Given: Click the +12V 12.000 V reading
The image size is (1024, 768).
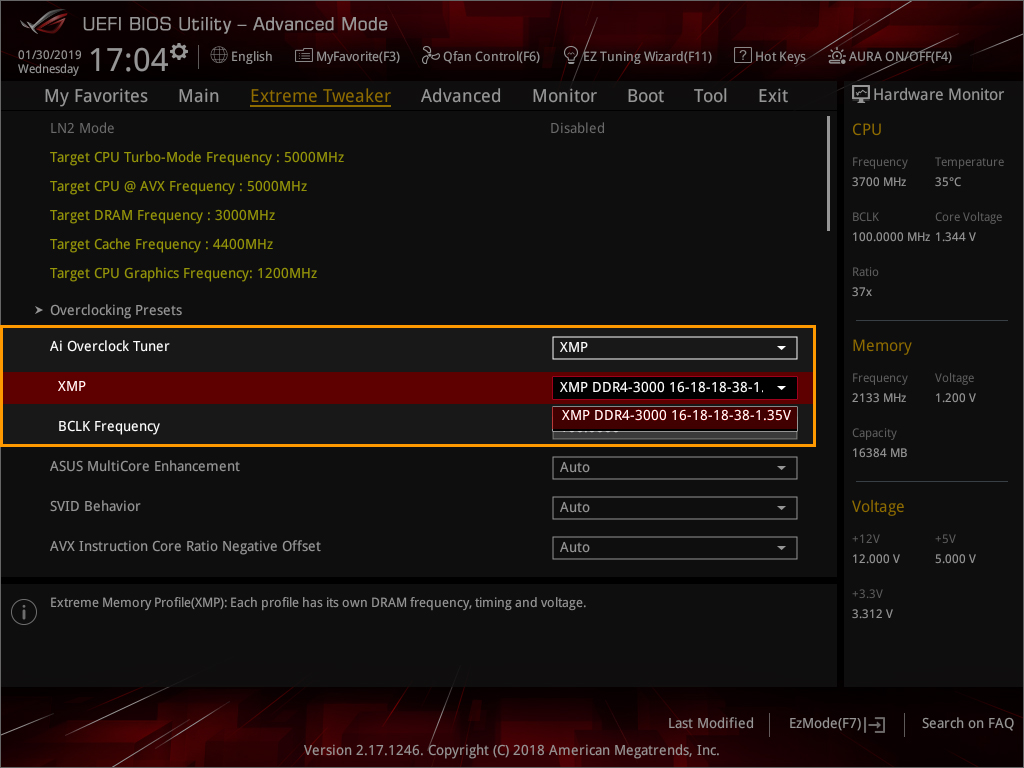Looking at the screenshot, I should (x=876, y=558).
